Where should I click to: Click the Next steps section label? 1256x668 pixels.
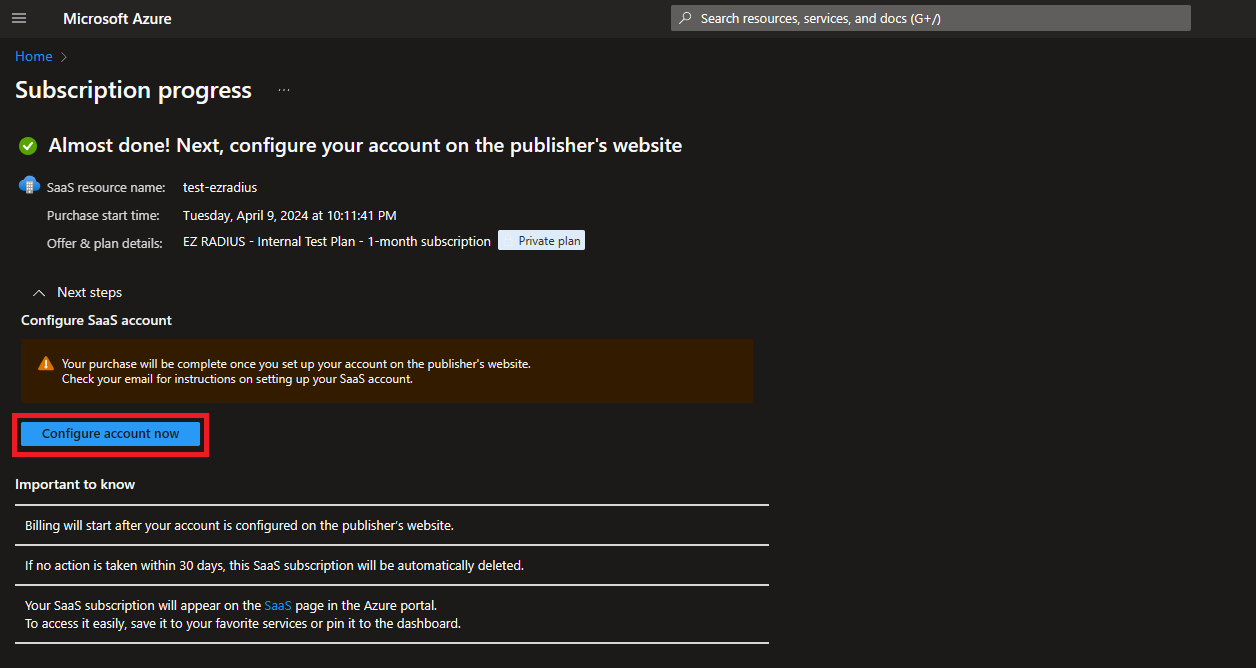(89, 293)
